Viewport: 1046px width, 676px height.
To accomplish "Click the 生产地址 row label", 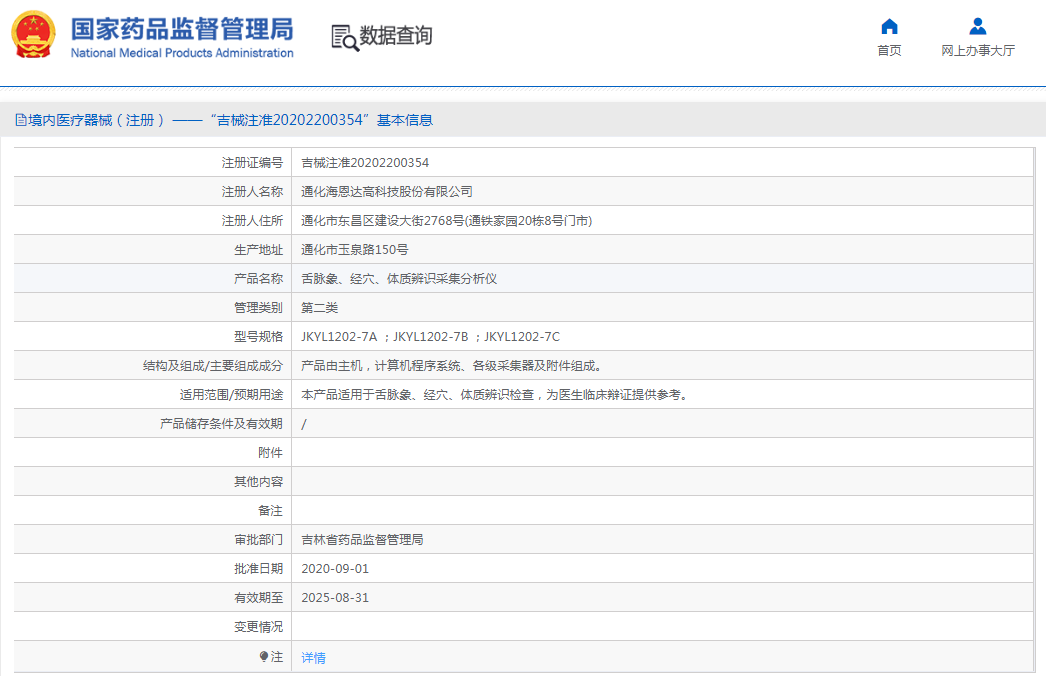I will point(258,250).
